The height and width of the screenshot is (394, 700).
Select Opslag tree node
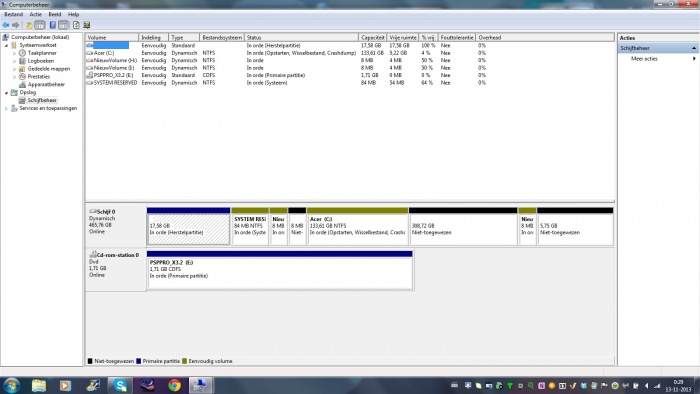click(27, 92)
